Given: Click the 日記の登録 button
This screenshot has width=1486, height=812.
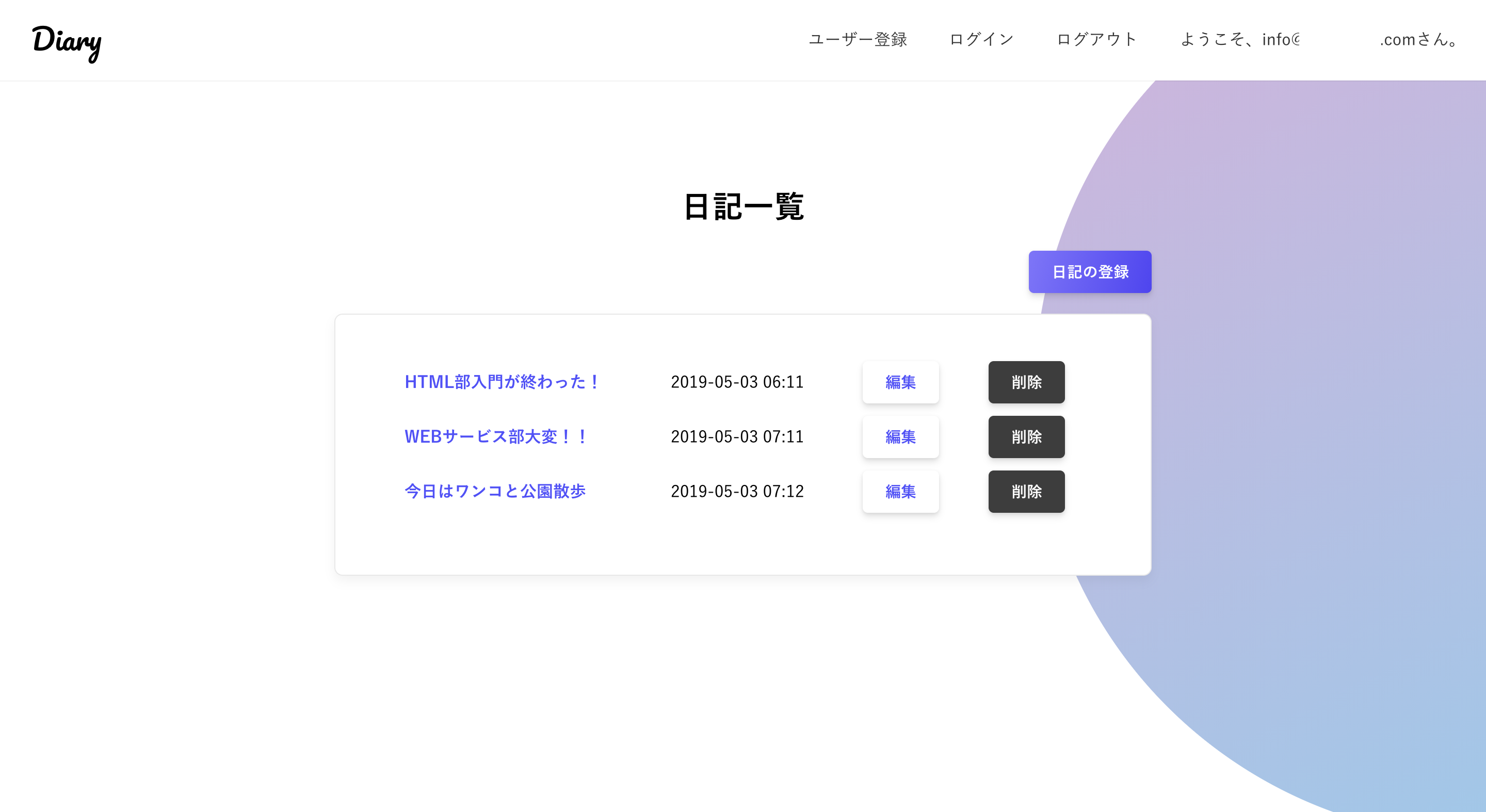Looking at the screenshot, I should (x=1090, y=272).
